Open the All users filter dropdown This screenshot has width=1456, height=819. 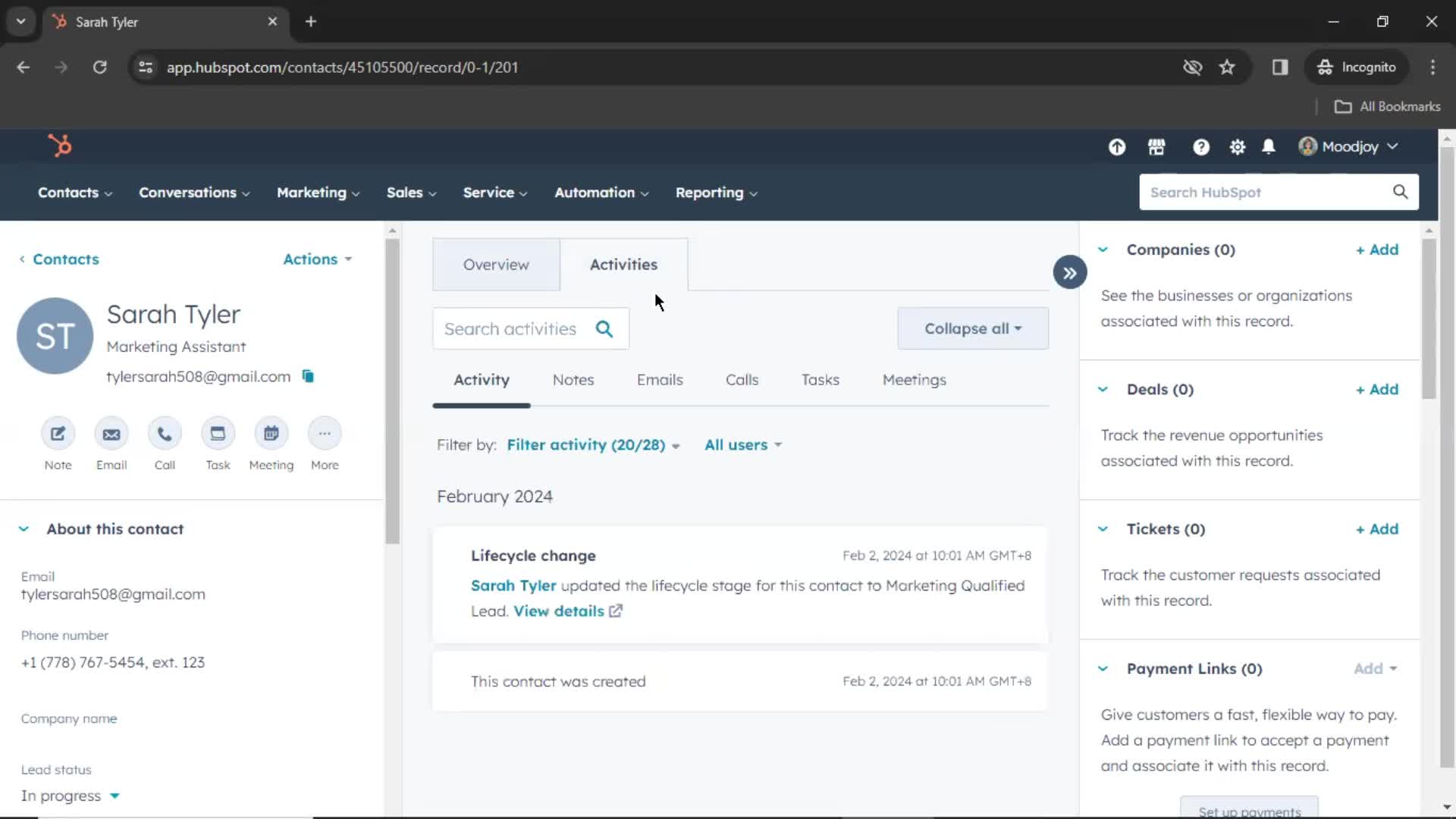743,445
